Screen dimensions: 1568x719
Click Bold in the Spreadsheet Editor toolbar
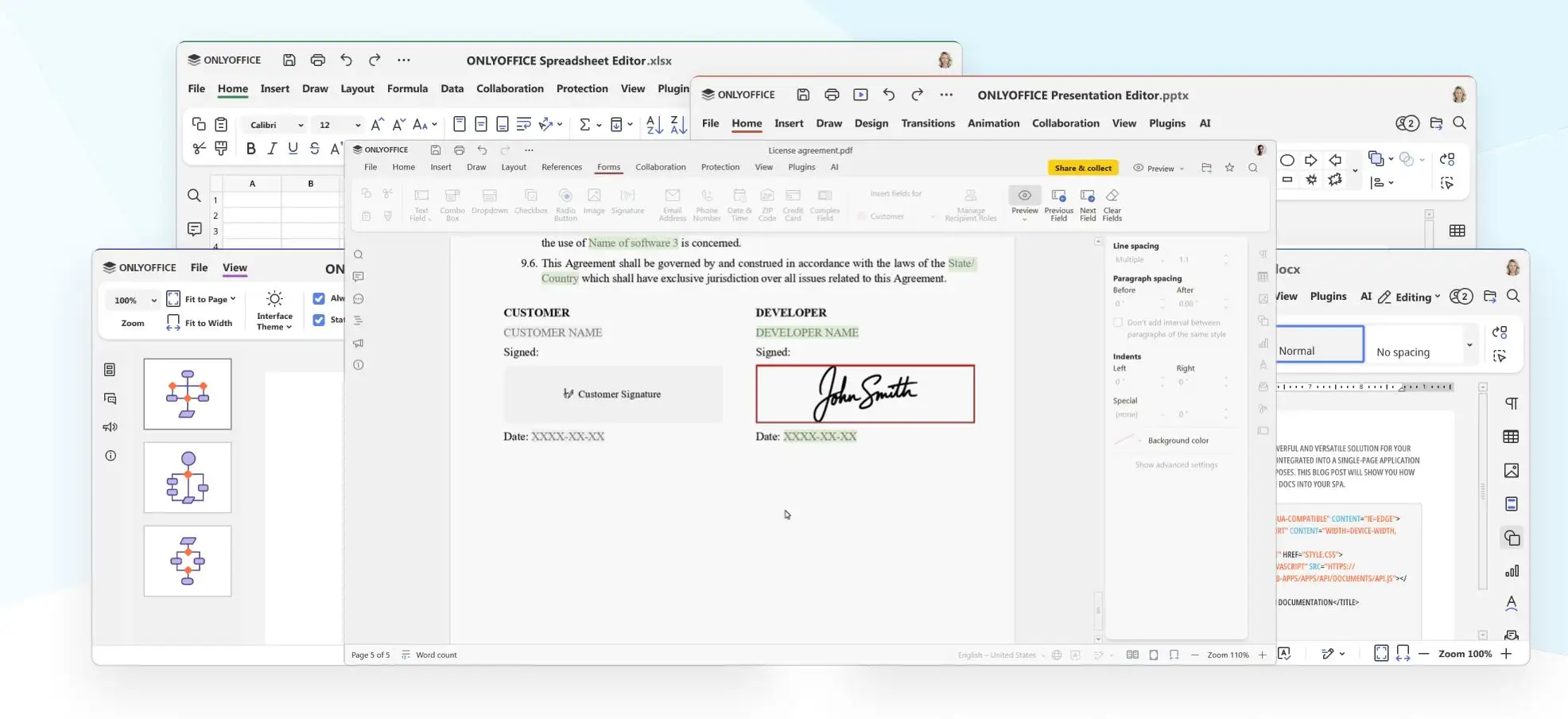coord(251,148)
